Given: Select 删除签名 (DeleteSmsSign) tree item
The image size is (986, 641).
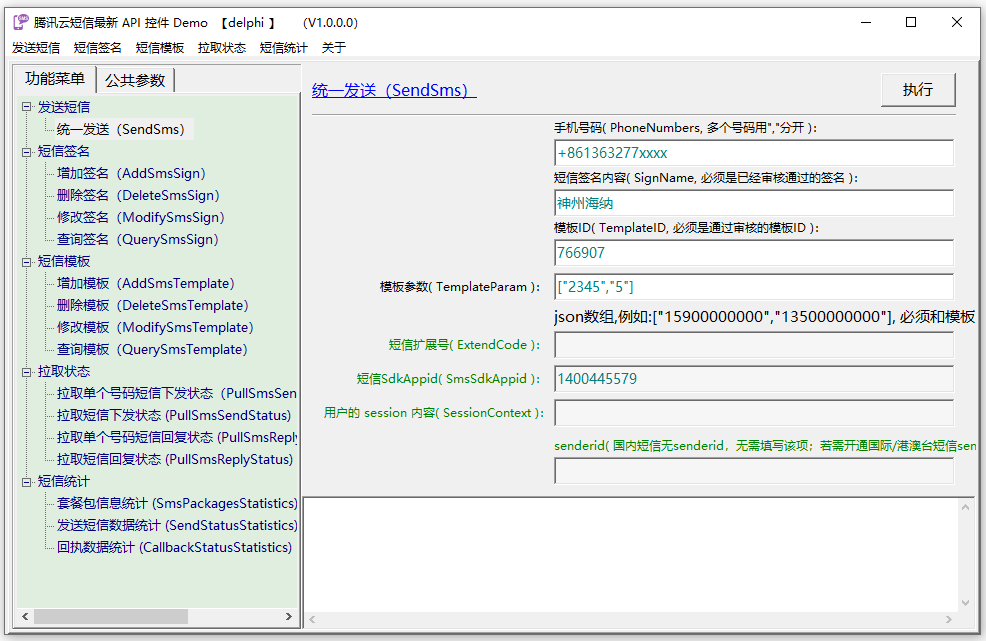Looking at the screenshot, I should [138, 196].
